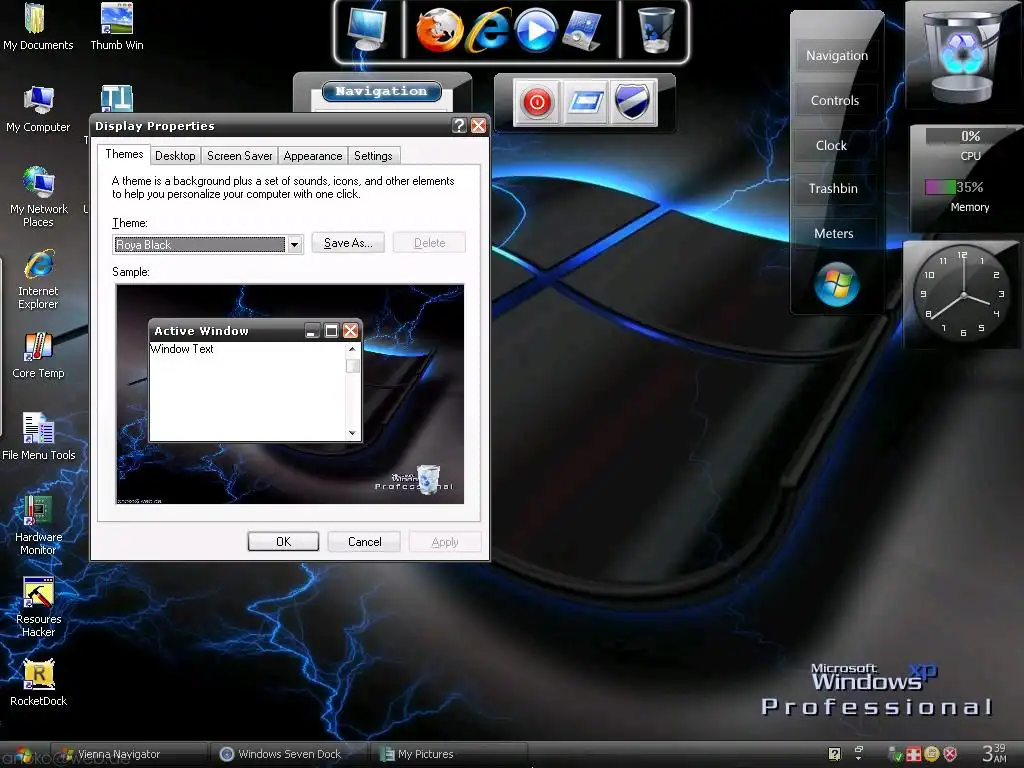This screenshot has width=1024, height=768.
Task: Click the blue Navigation button
Action: [381, 91]
